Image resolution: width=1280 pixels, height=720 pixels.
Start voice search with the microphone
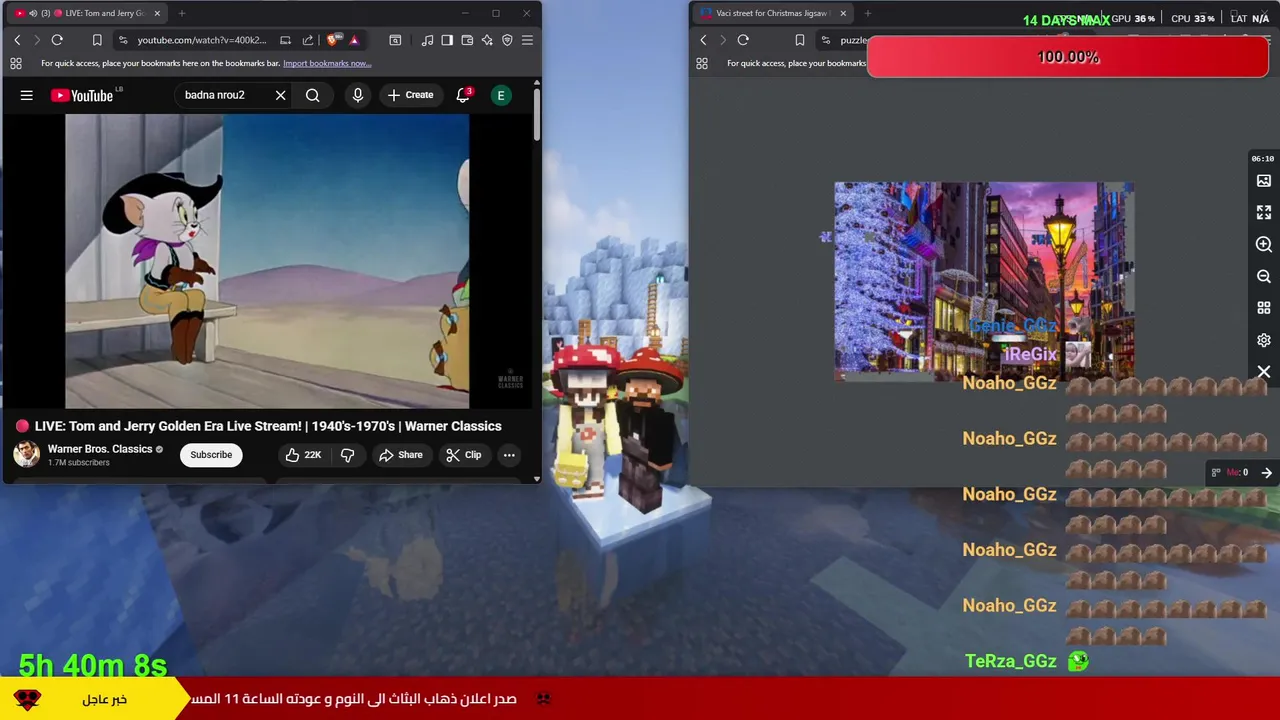click(357, 95)
